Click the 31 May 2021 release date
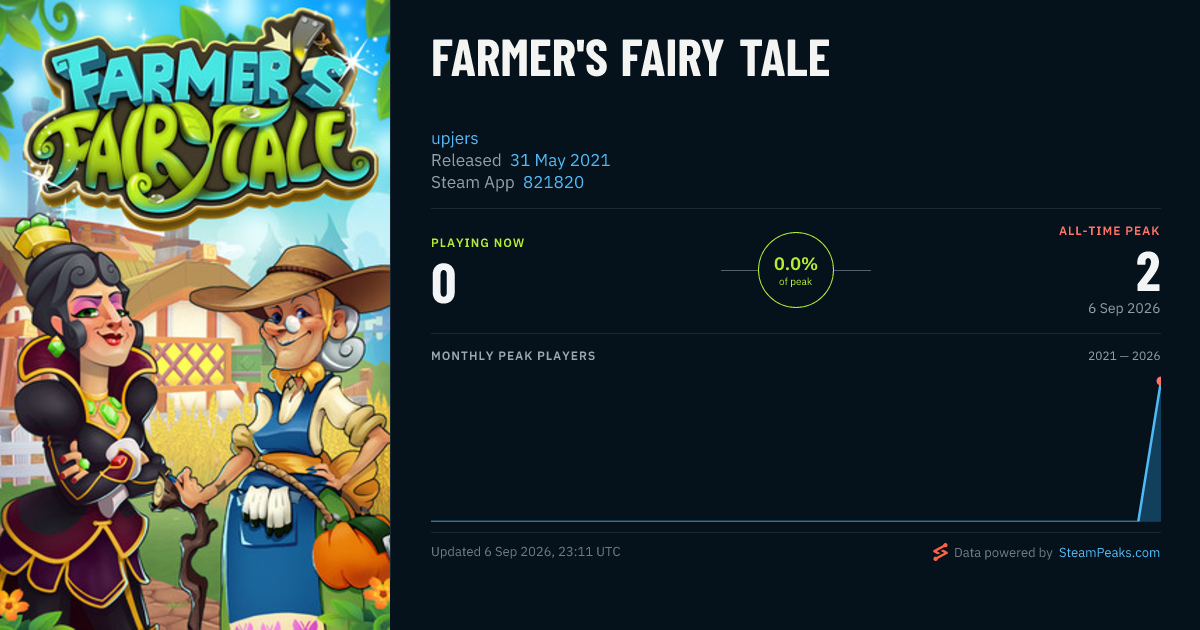 tap(560, 160)
